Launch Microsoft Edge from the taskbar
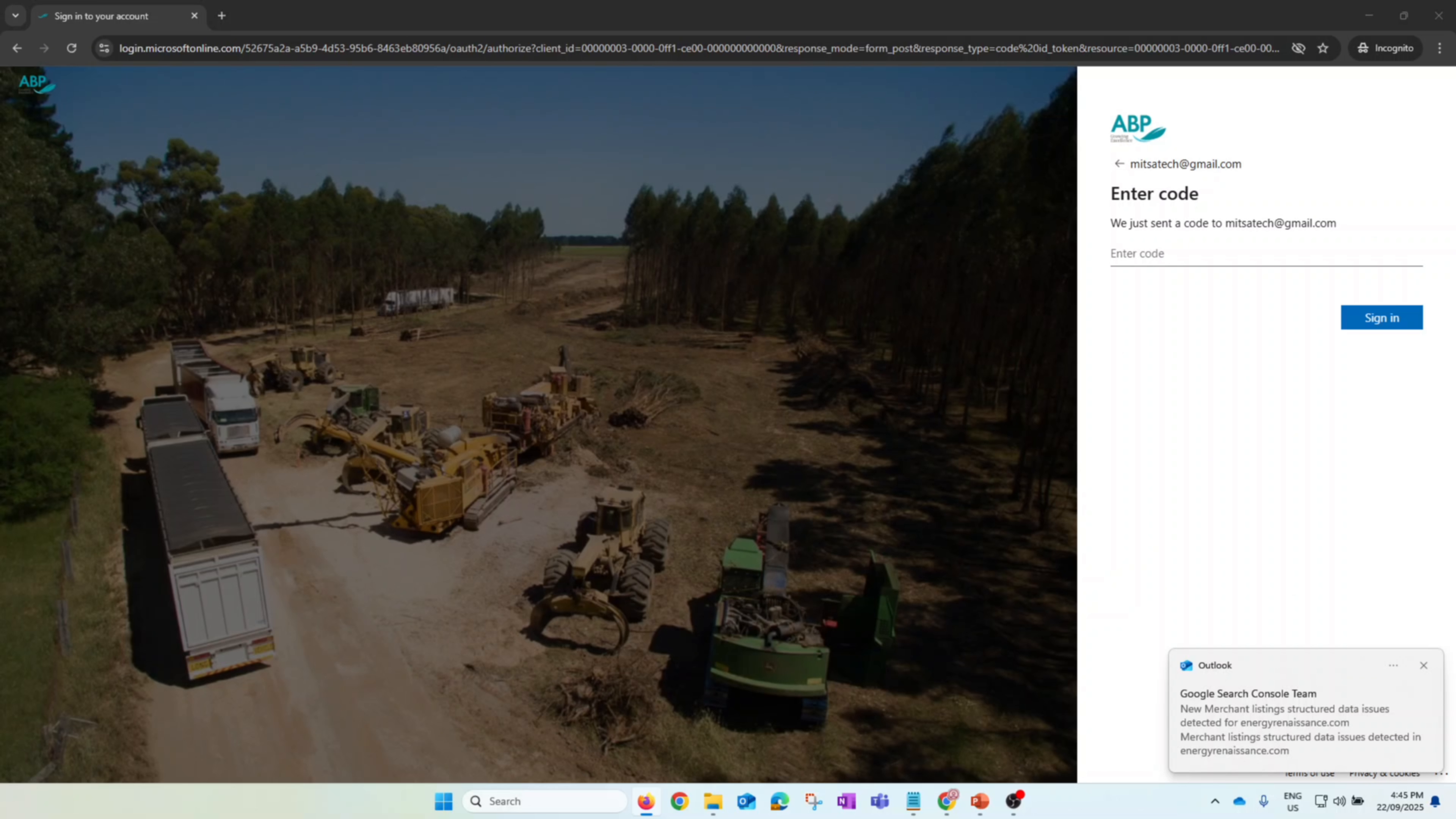The image size is (1456, 819). point(780,801)
